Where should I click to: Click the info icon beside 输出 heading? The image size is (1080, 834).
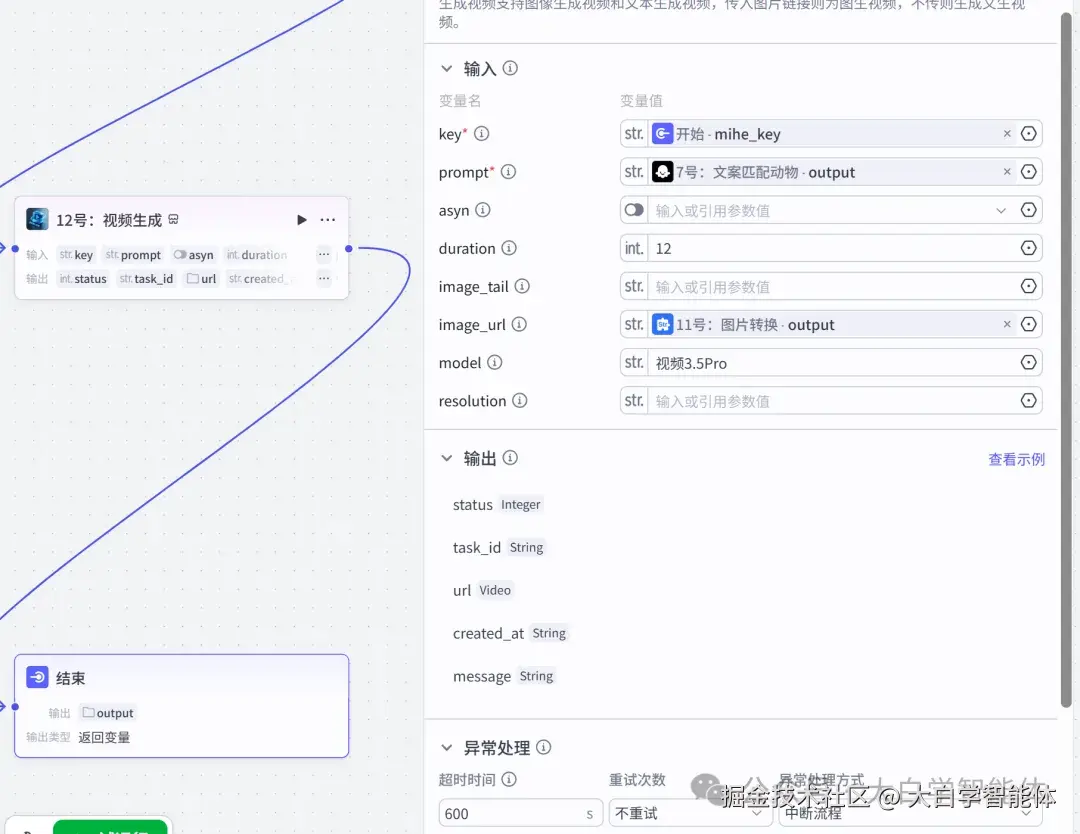click(510, 458)
